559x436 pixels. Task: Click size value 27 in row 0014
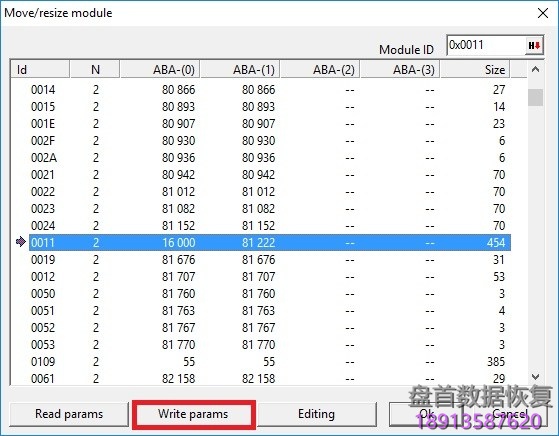coord(499,89)
